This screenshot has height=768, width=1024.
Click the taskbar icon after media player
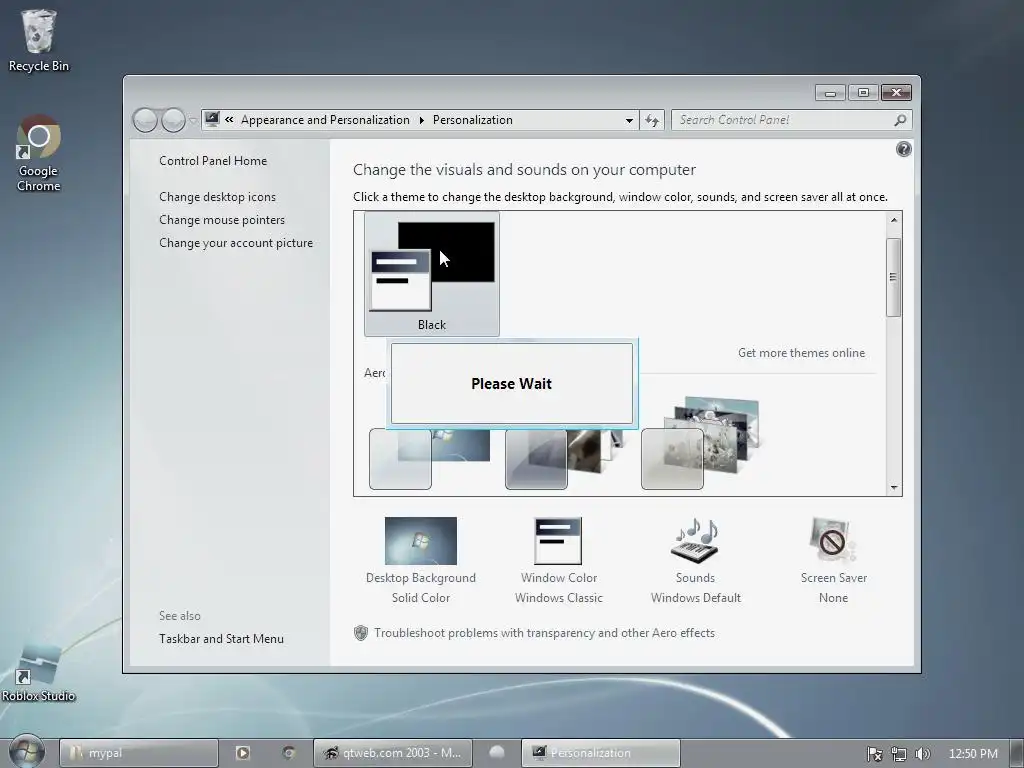289,753
